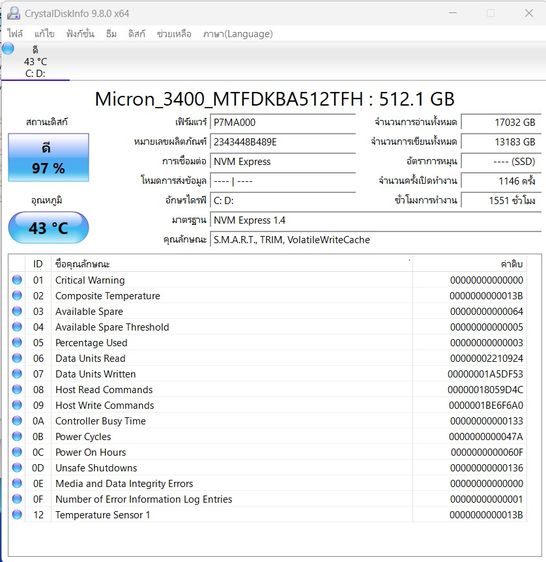The height and width of the screenshot is (562, 546).
Task: Select the C: D: drive tab at top
Action: (35, 61)
